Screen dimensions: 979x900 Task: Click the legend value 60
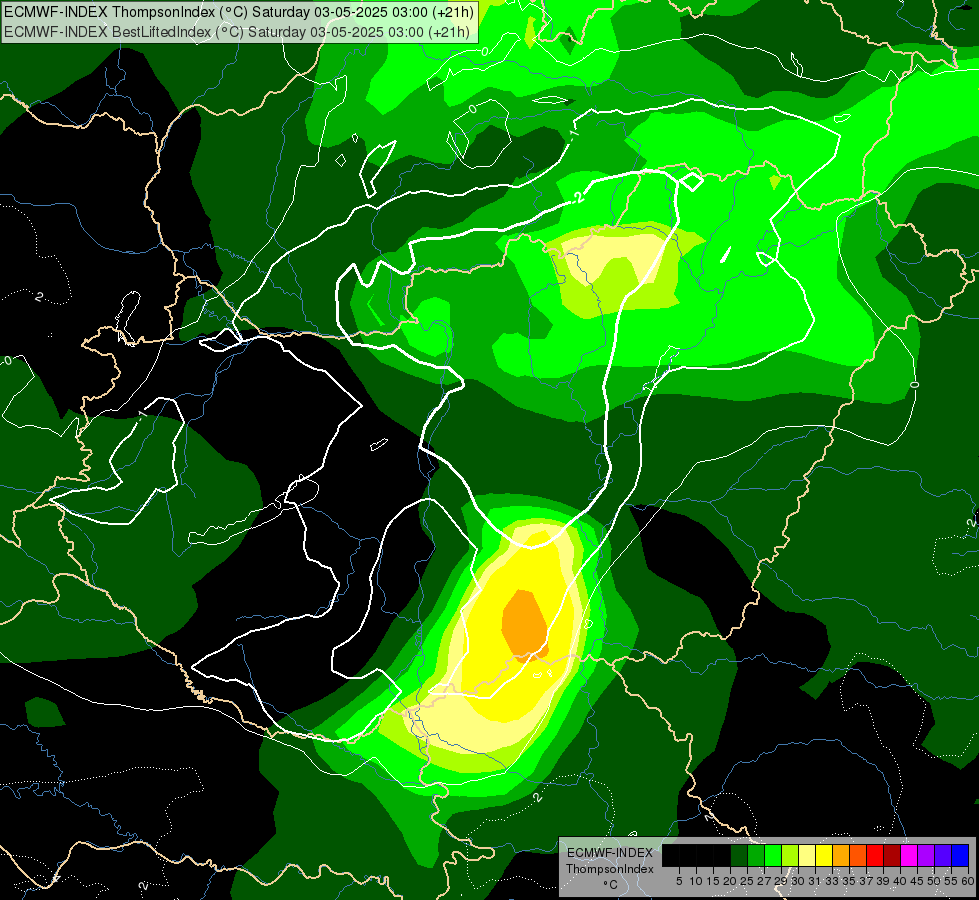click(968, 881)
